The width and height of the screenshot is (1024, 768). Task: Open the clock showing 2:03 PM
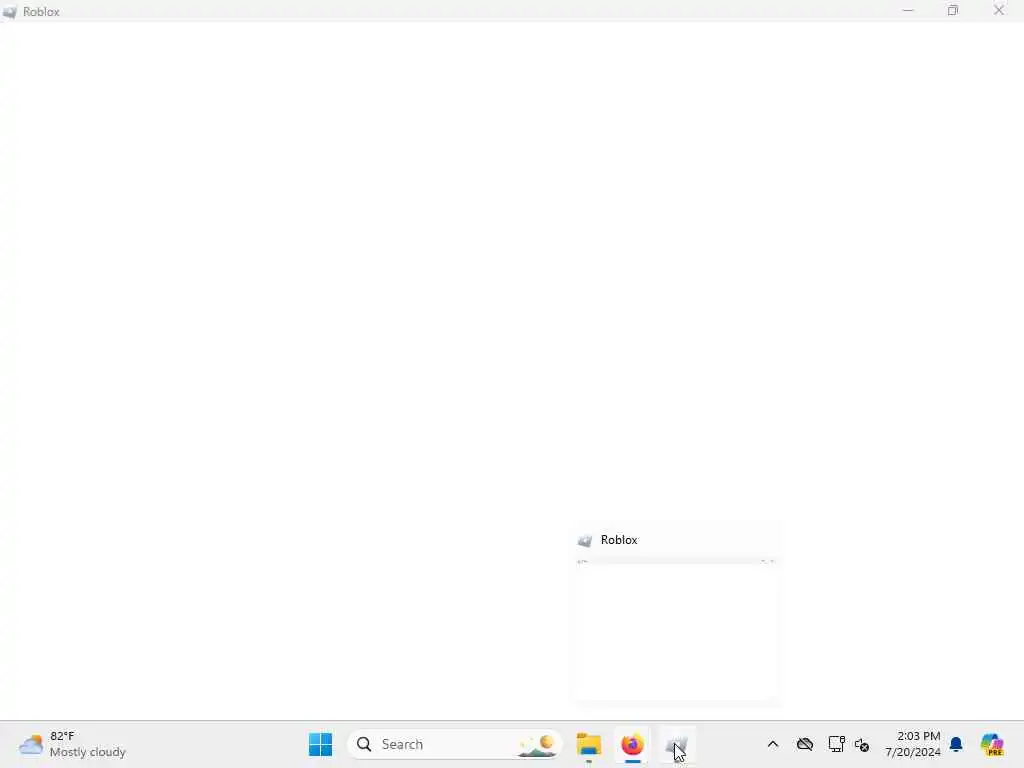pyautogui.click(x=913, y=744)
